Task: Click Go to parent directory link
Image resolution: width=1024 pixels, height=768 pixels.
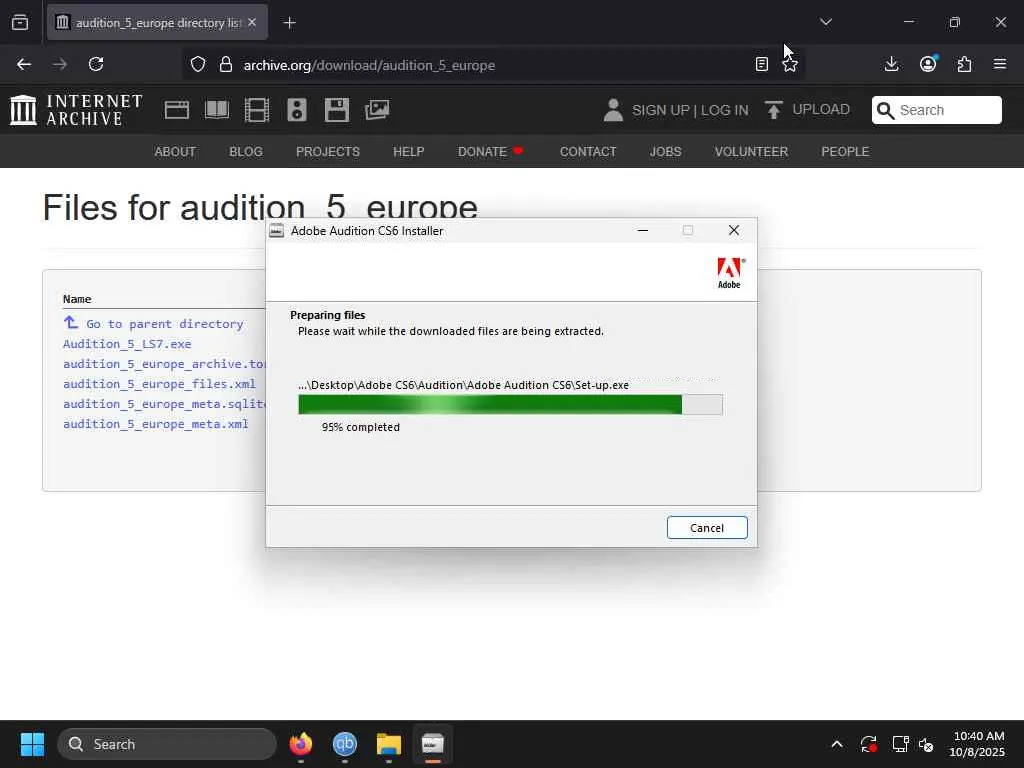Action: click(164, 324)
